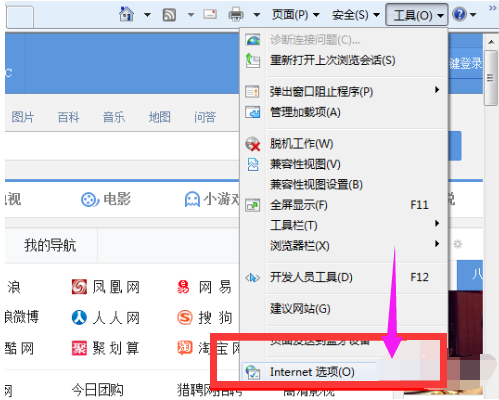The image size is (499, 400).
Task: Click the 凤凰网 logo icon
Action: pos(79,287)
